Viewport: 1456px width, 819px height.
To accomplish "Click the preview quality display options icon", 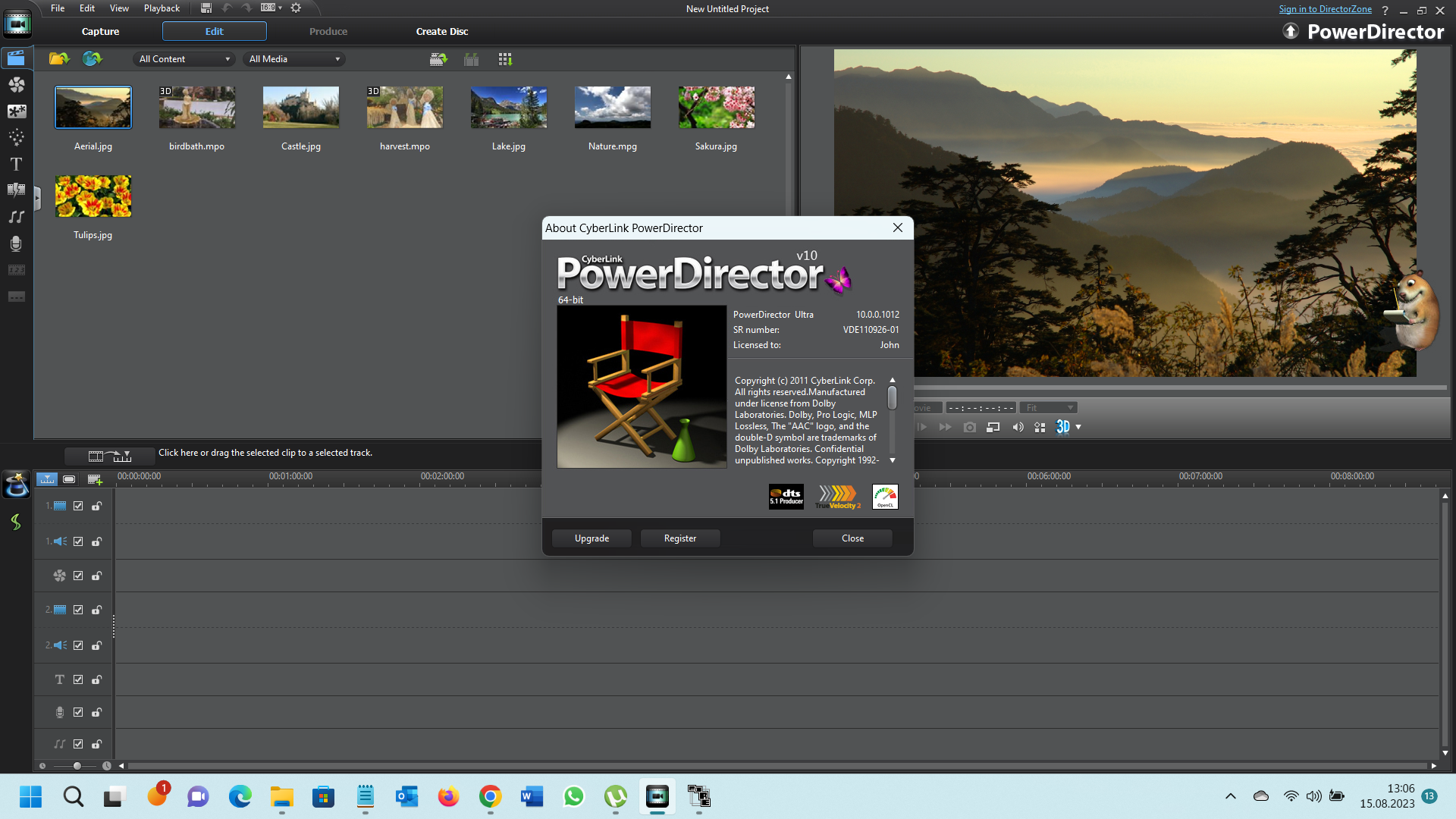I will tap(1040, 427).
